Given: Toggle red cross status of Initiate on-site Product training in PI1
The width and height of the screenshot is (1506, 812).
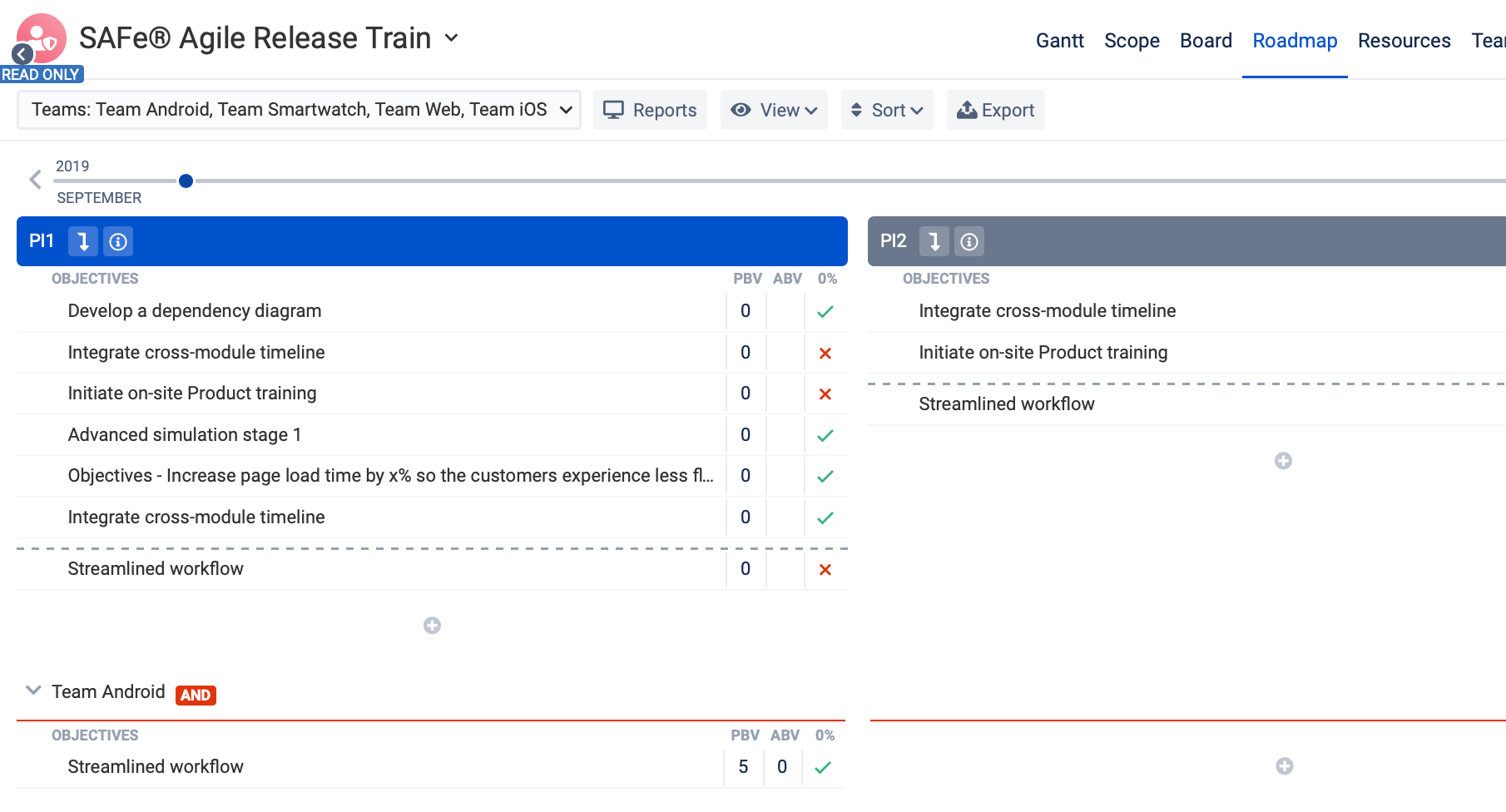Looking at the screenshot, I should (x=825, y=394).
